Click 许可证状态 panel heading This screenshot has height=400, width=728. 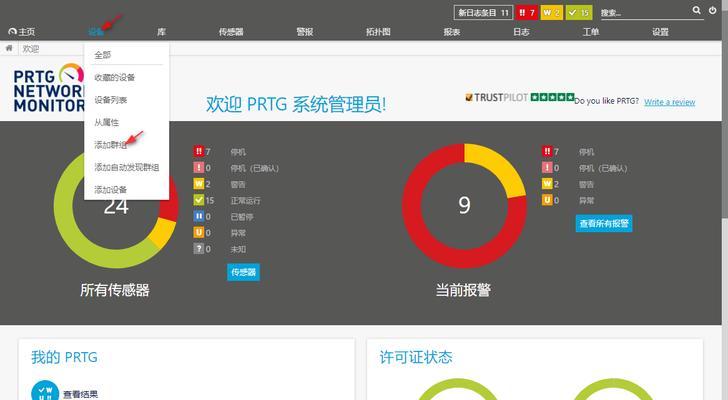pos(416,357)
